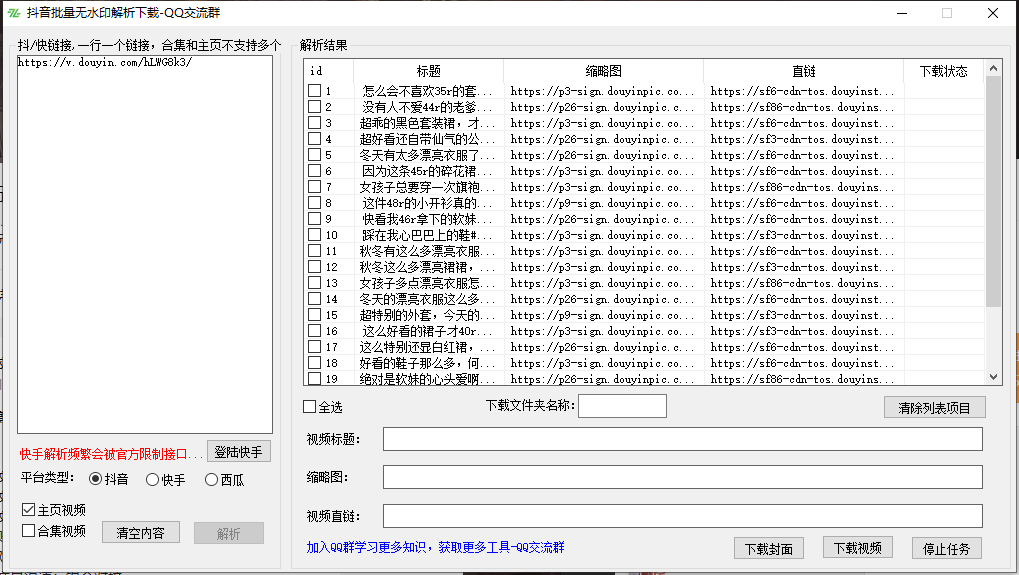Uncheck the 主页视频 checkbox
Screen dimensions: 1019x575
(29, 510)
